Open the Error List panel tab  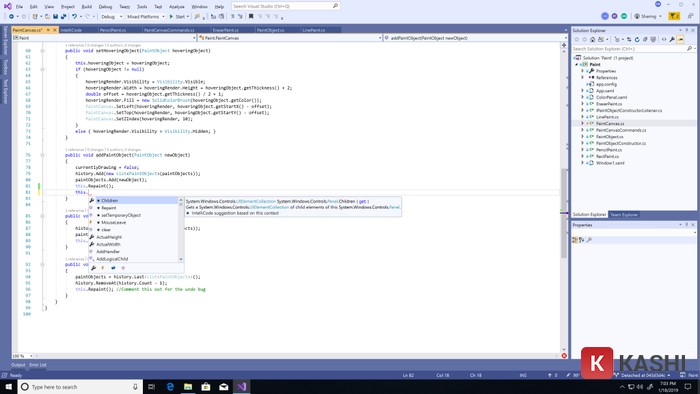(38, 365)
